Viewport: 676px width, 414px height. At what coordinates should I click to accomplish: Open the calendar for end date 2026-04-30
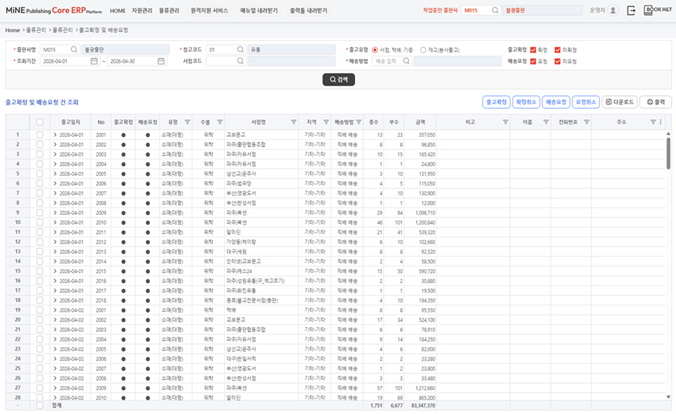click(161, 61)
